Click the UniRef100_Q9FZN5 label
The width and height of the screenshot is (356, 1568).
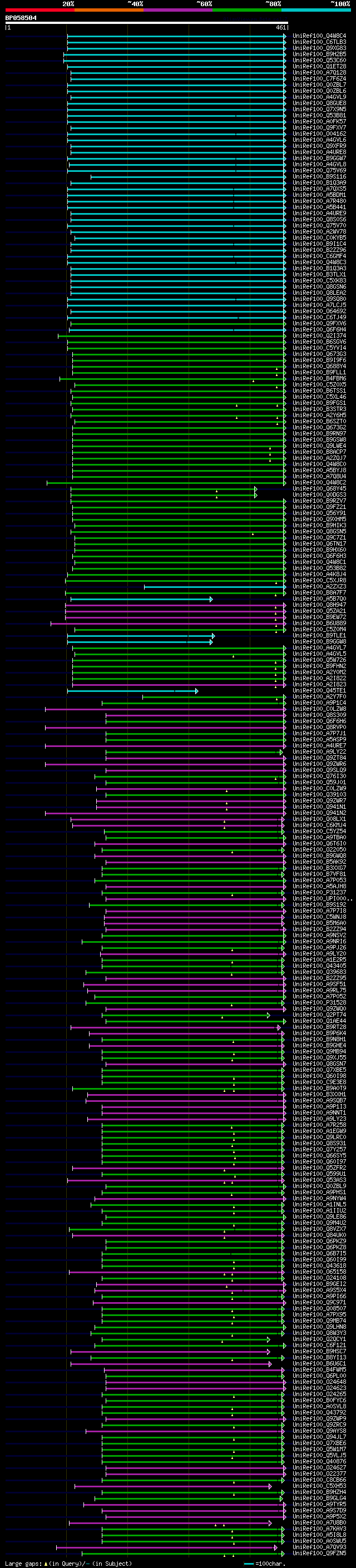point(319,1553)
